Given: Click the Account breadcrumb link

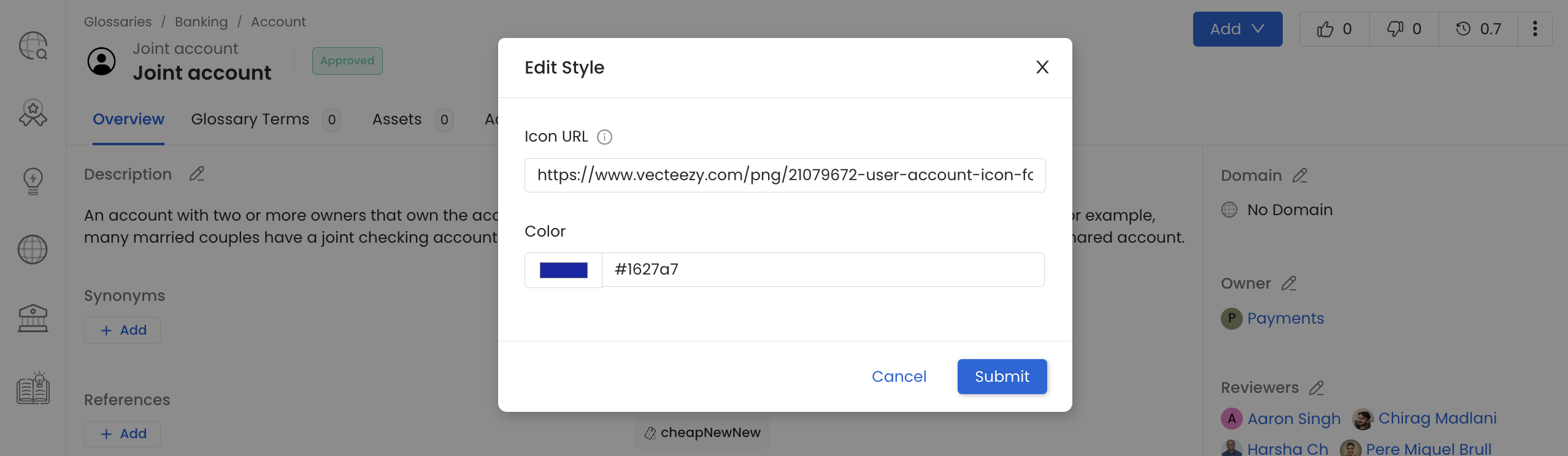Looking at the screenshot, I should click(278, 22).
